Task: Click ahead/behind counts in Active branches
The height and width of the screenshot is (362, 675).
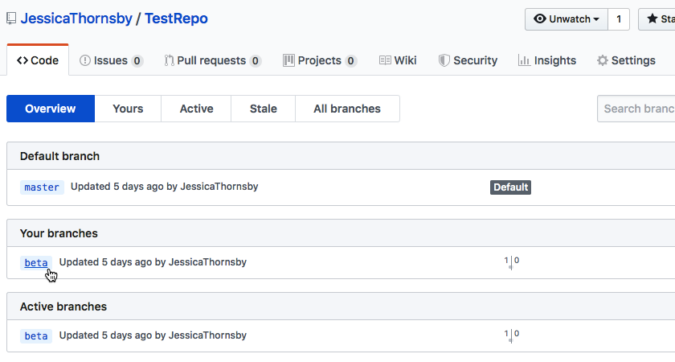Action: click(511, 335)
